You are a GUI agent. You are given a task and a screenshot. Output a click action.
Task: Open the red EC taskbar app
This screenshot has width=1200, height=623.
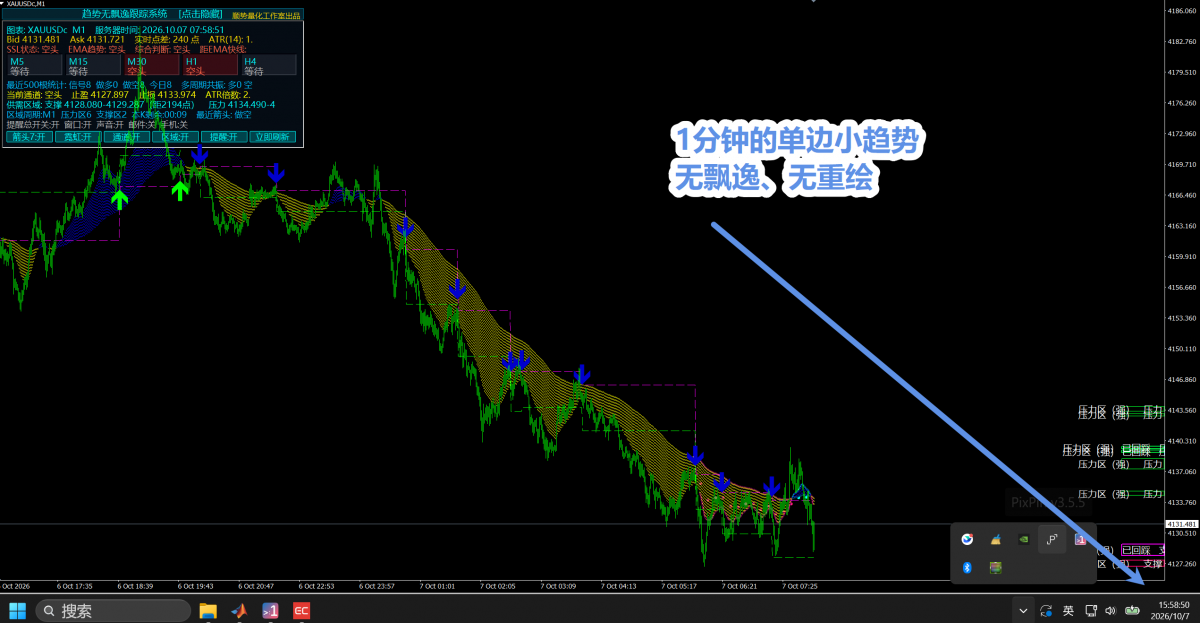point(301,610)
